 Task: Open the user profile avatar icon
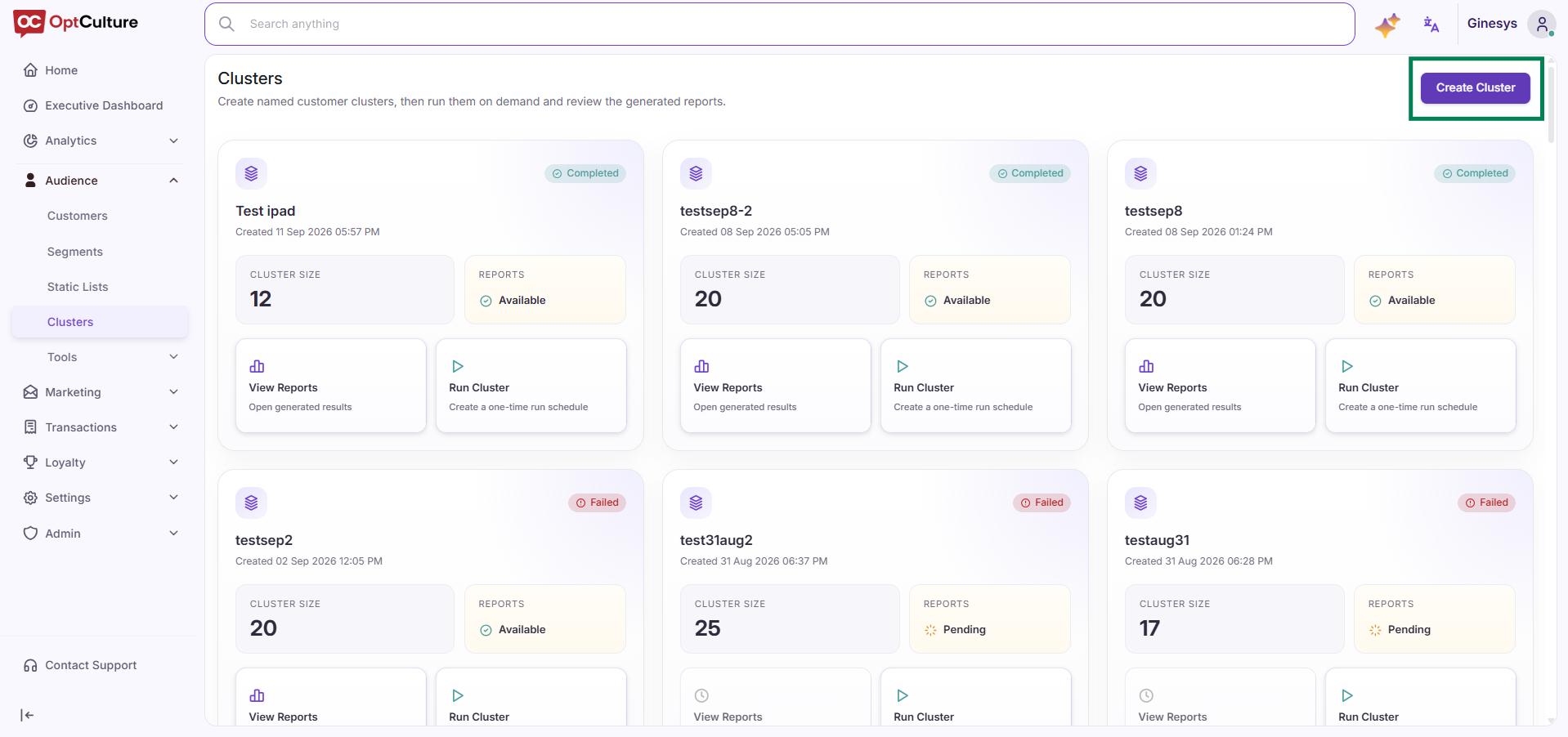click(x=1542, y=25)
